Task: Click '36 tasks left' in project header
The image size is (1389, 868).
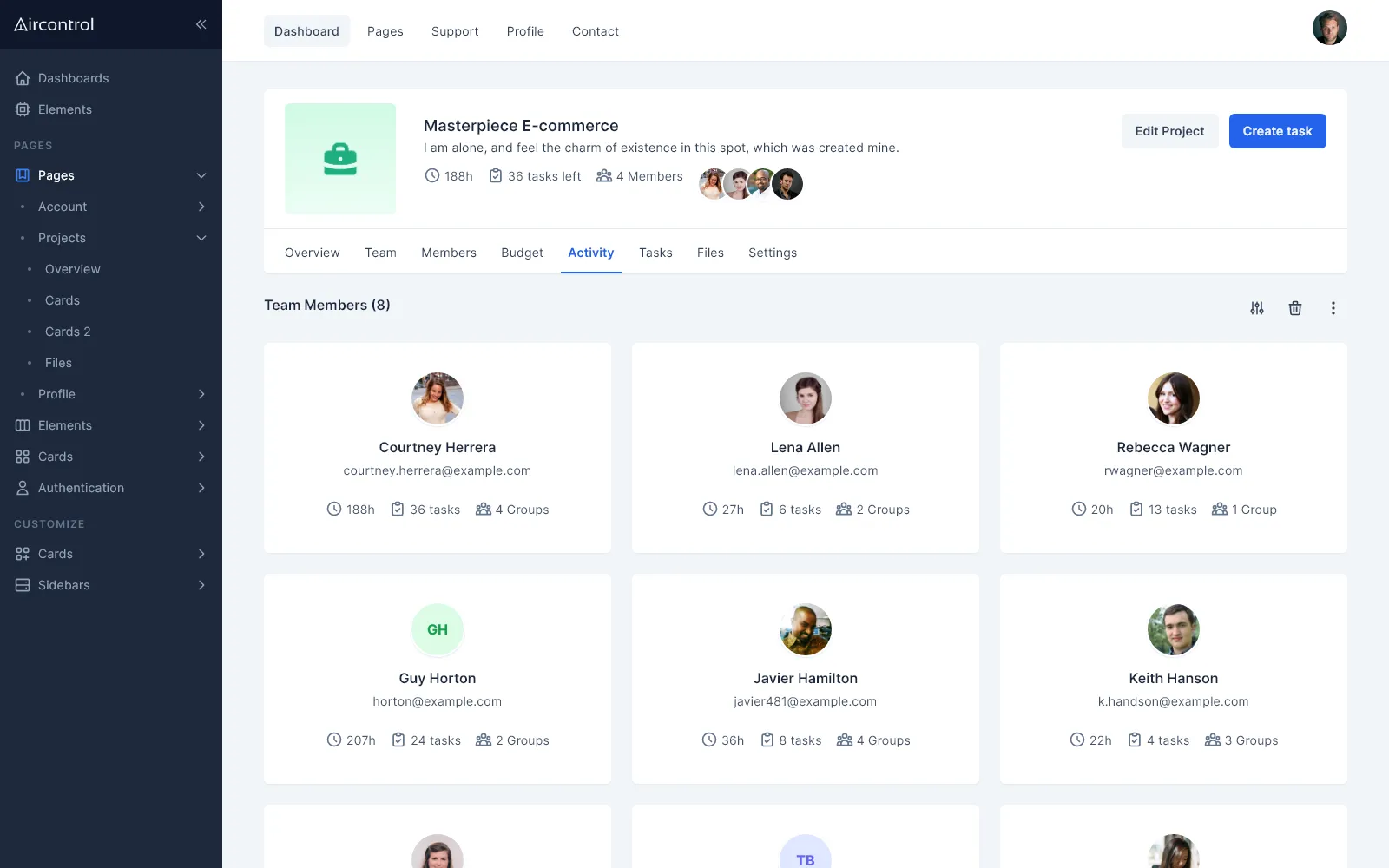Action: (535, 176)
